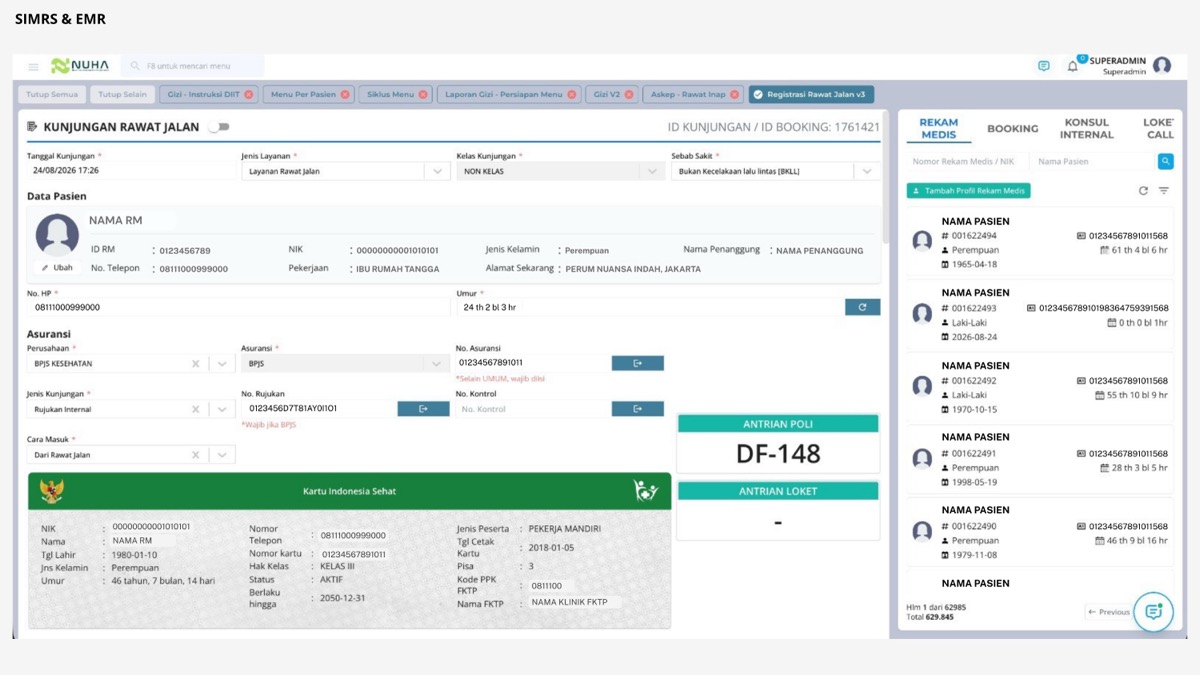Screen dimensions: 1200x675
Task: Open the messages icon in top bar
Action: coord(1044,66)
